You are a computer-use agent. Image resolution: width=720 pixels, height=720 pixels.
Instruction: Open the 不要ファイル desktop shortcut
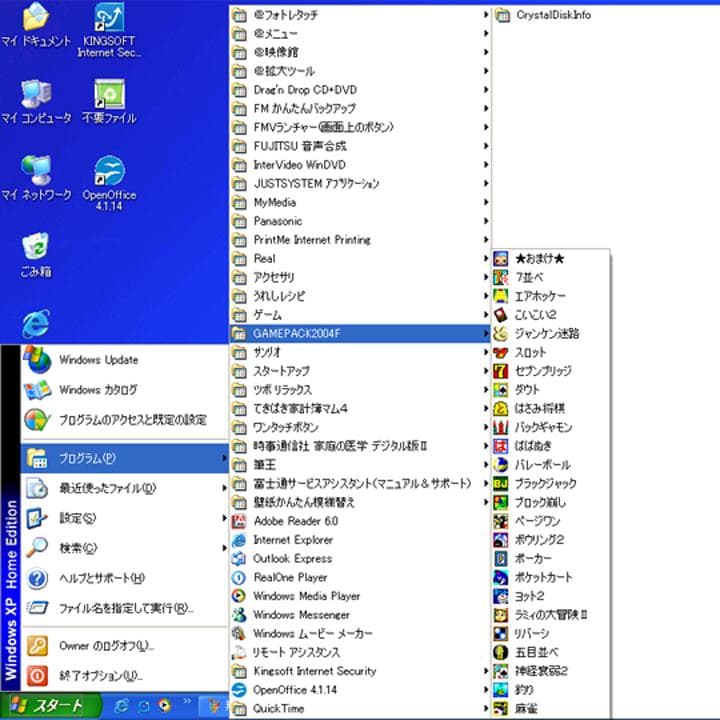coord(109,102)
